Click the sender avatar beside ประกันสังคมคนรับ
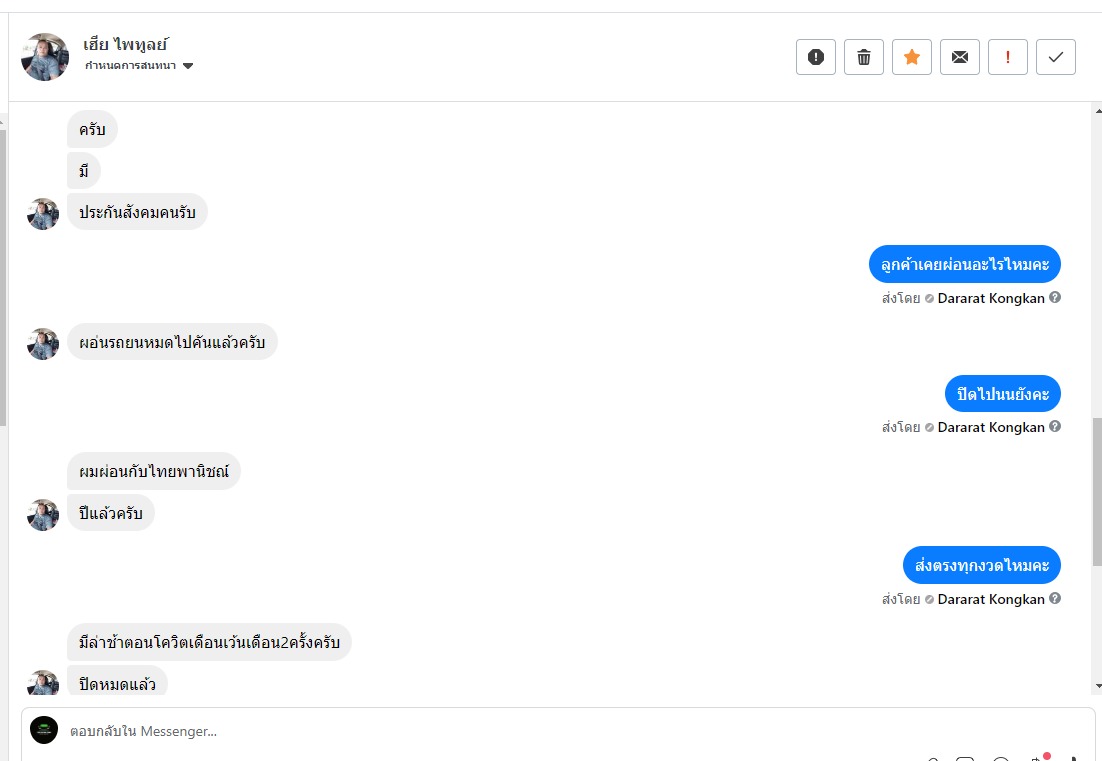 pos(43,213)
